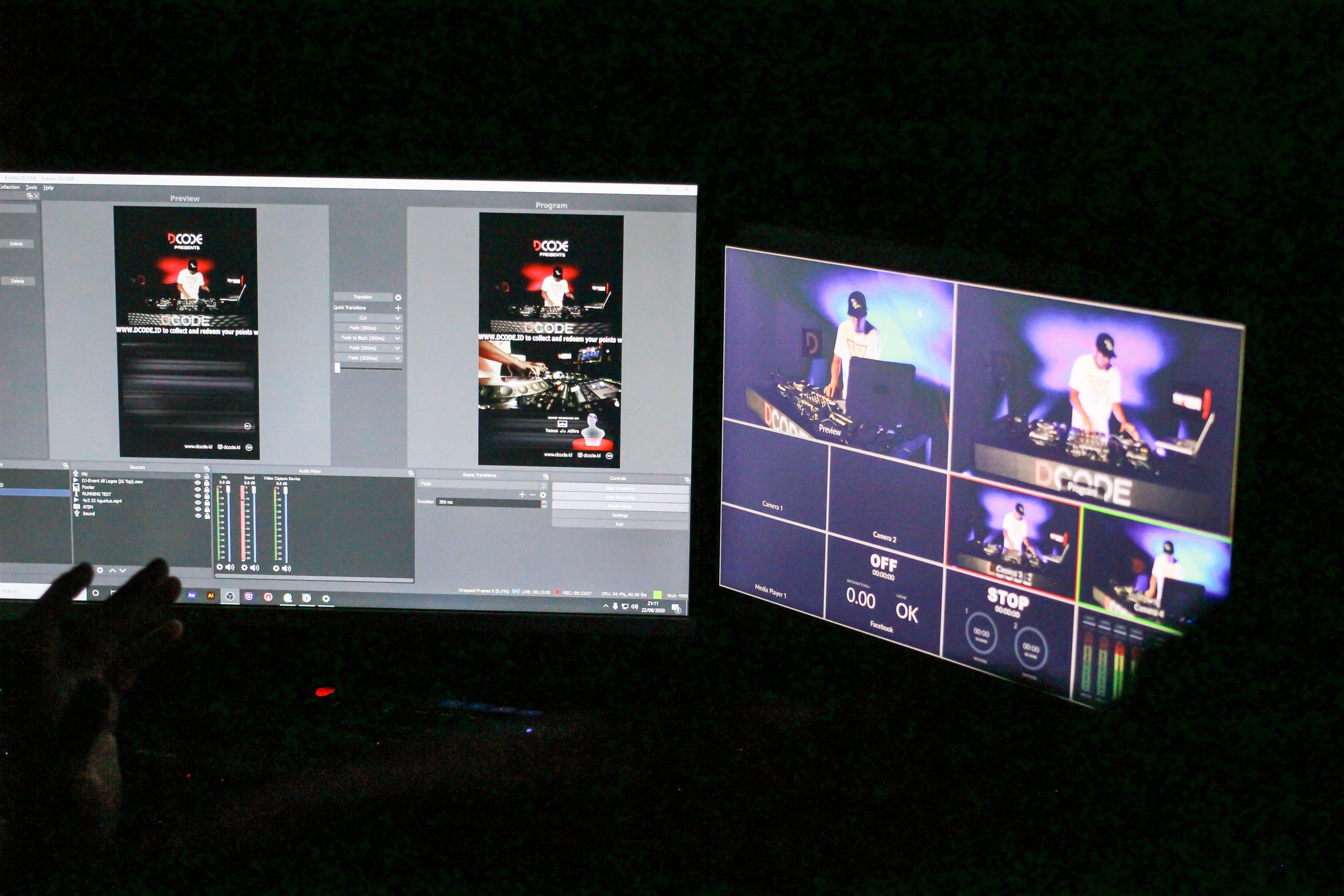Mute the Video Capture Device channel
Screen dimensions: 1344x896
(x=287, y=568)
